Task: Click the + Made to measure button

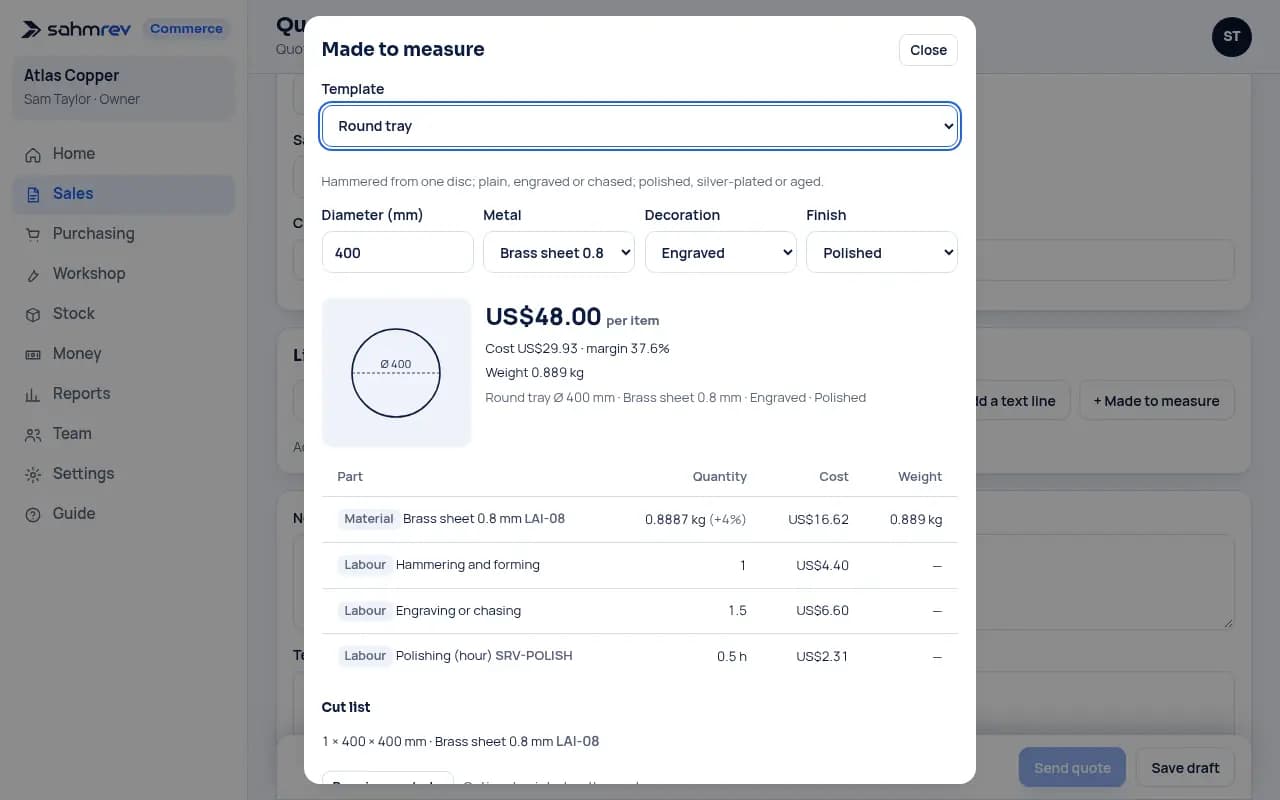Action: [x=1156, y=401]
